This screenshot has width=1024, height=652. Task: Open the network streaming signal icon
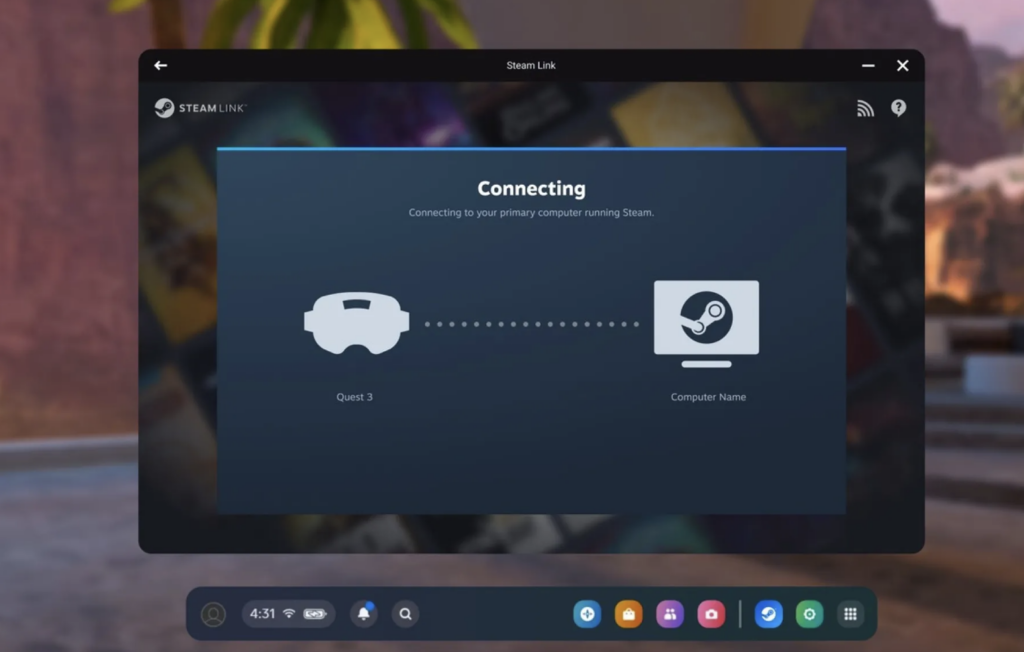[x=865, y=108]
